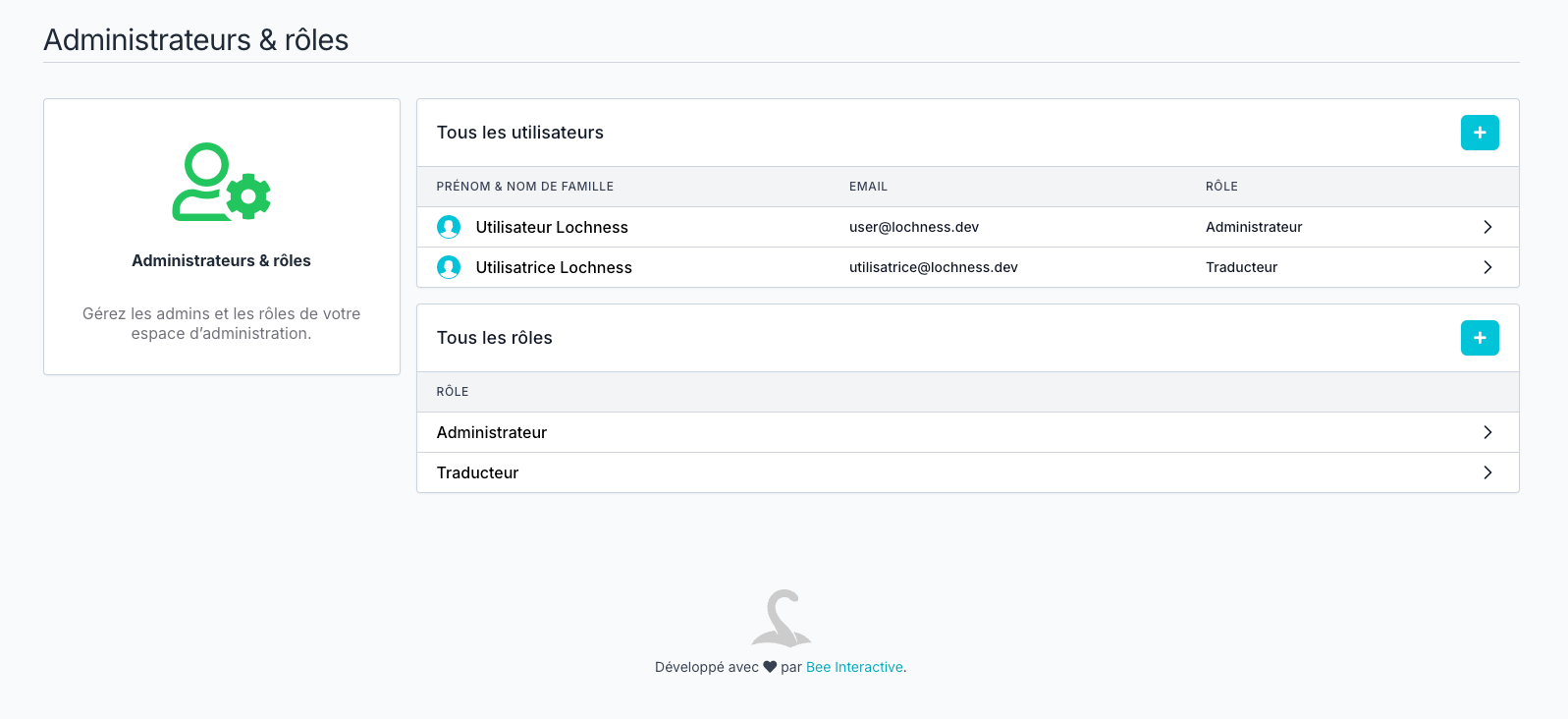
Task: Expand the Utilisatrice Lochness row arrow
Action: (x=1487, y=267)
